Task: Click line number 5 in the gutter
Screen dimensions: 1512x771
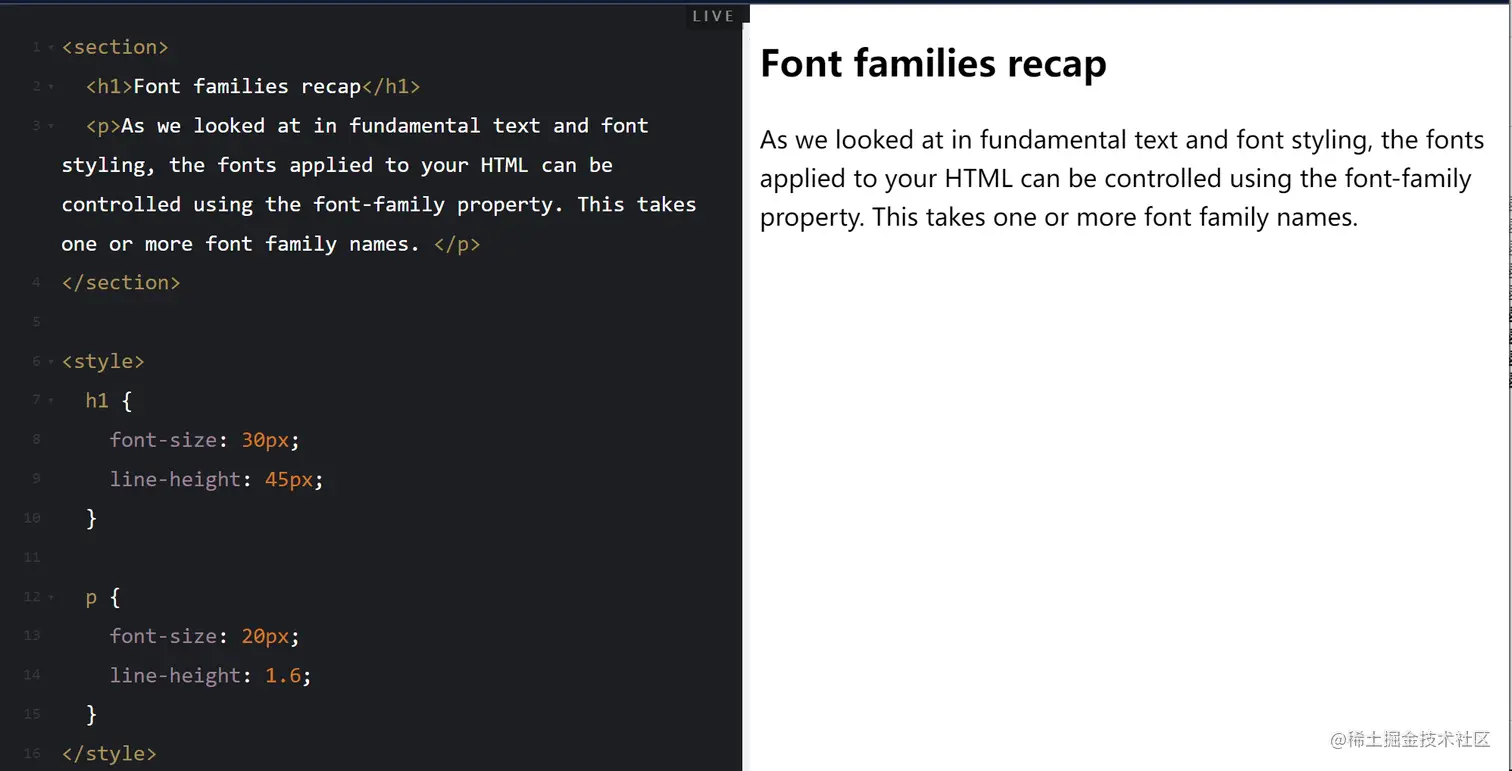Action: (37, 322)
